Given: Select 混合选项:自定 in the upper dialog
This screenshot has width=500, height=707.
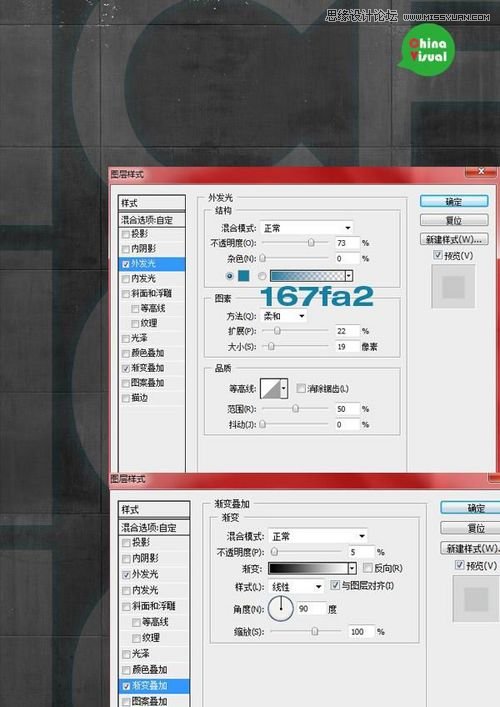Looking at the screenshot, I should pyautogui.click(x=152, y=220).
